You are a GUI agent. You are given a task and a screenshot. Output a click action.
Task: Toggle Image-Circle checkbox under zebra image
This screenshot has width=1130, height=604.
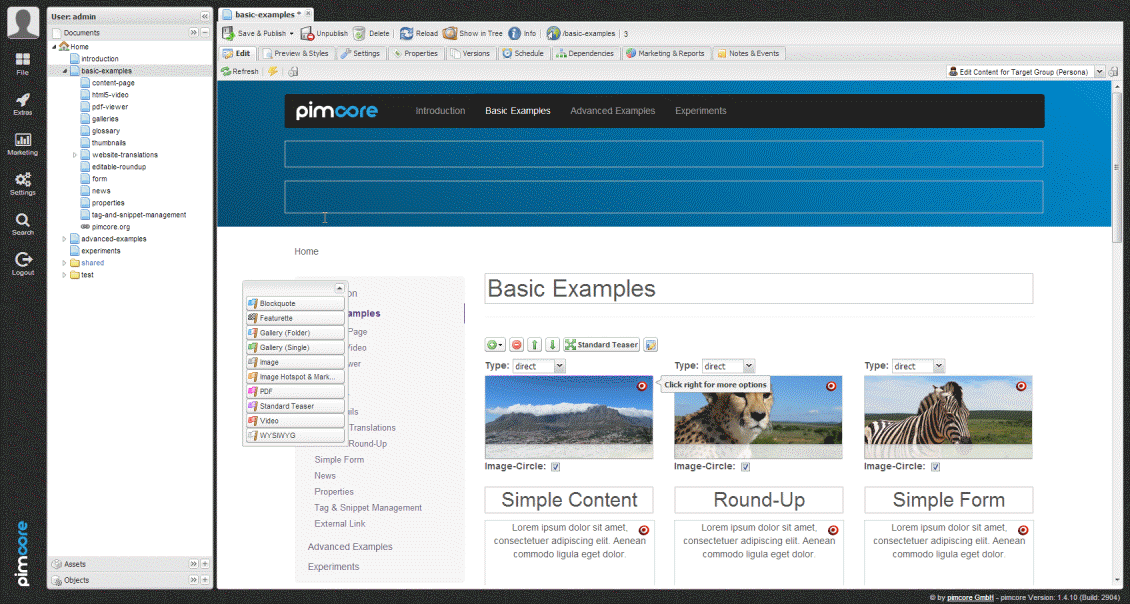pos(935,467)
